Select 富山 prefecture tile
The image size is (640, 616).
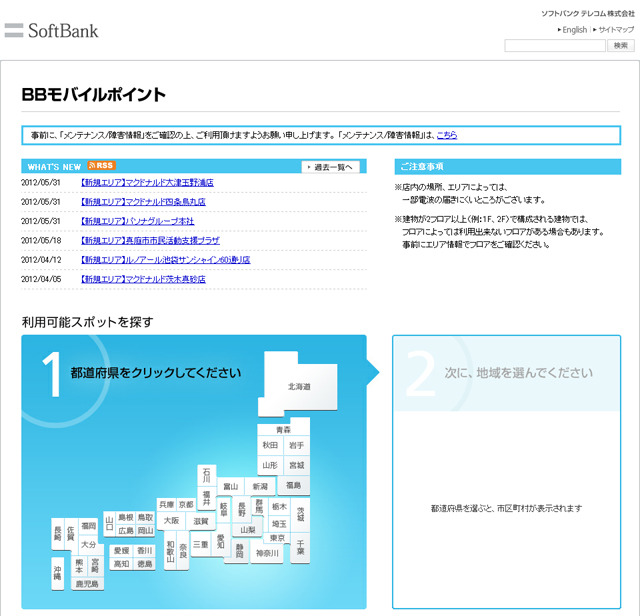tap(231, 487)
